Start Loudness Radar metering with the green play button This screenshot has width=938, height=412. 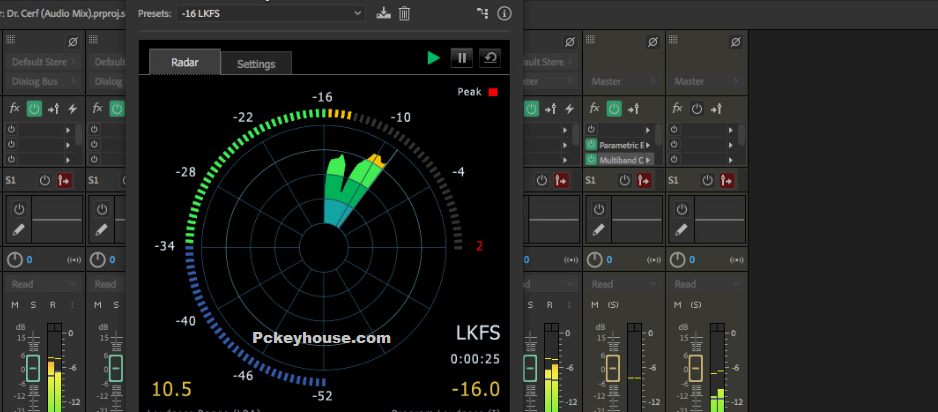click(x=434, y=58)
